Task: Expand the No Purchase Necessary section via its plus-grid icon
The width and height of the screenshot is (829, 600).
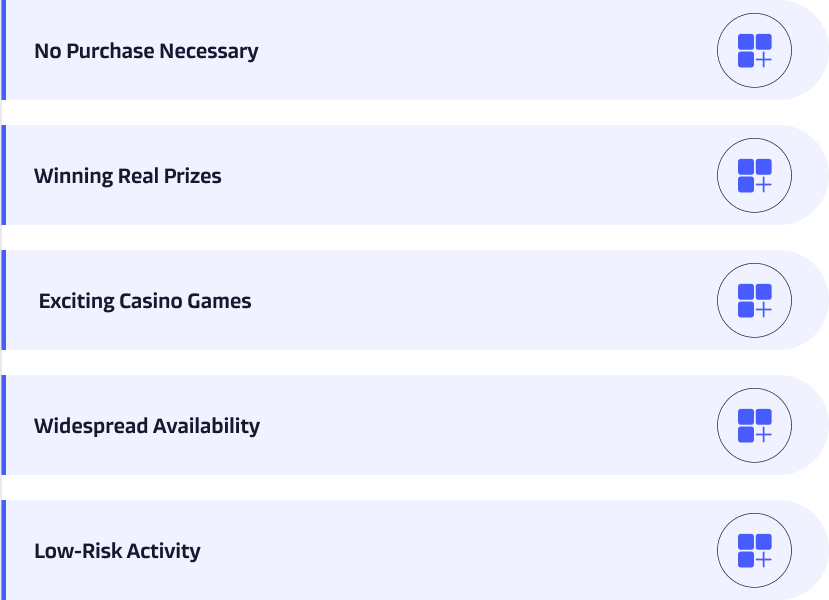Action: coord(754,51)
